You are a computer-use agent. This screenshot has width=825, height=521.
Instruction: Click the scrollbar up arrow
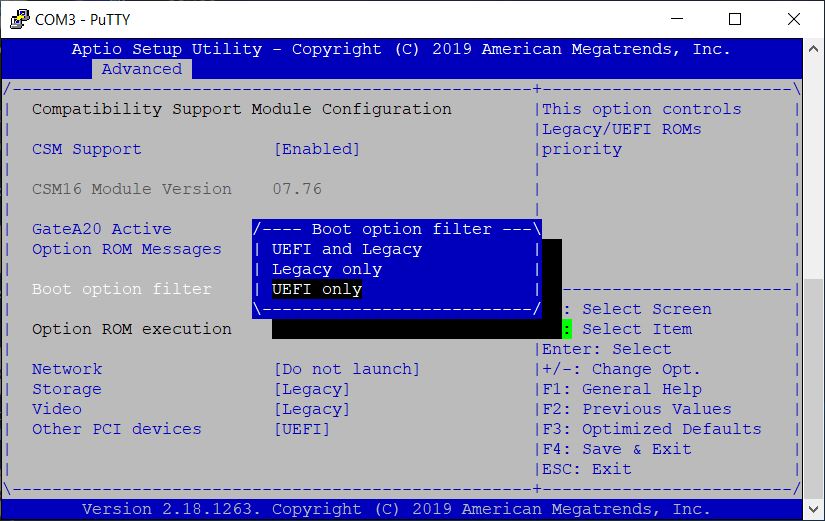pos(813,48)
